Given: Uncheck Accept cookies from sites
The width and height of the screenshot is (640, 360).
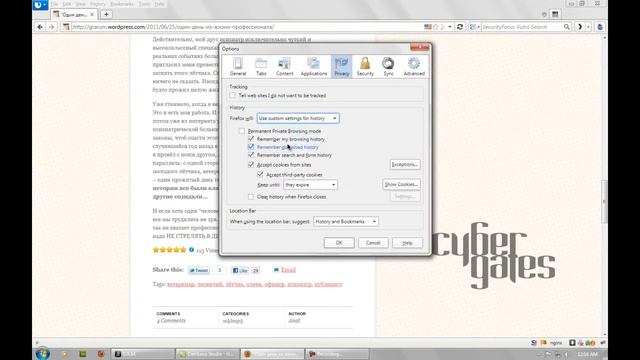Looking at the screenshot, I should [251, 164].
